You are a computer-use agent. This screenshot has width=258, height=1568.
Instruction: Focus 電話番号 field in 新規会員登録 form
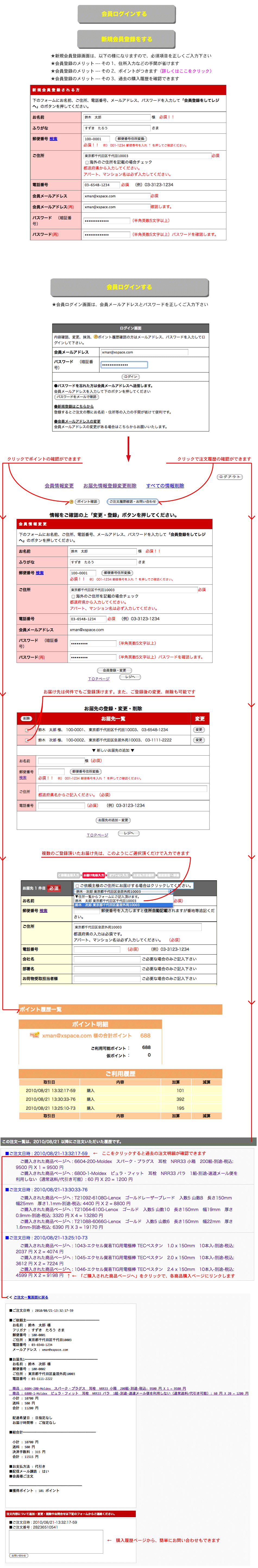click(x=101, y=185)
